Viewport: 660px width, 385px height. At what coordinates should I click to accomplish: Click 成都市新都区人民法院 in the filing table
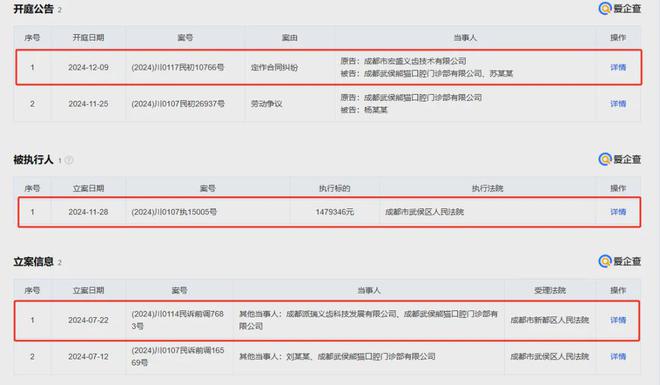point(549,320)
